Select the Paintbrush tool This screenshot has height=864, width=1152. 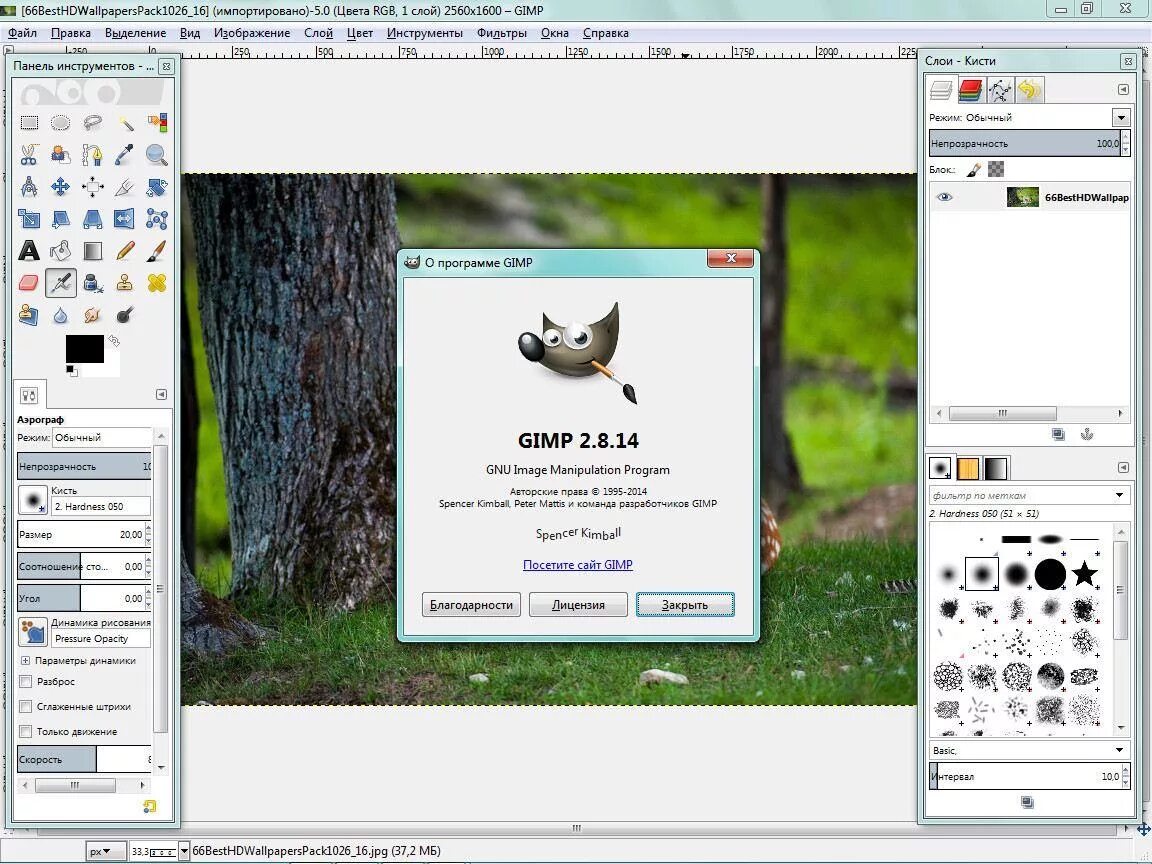(156, 251)
